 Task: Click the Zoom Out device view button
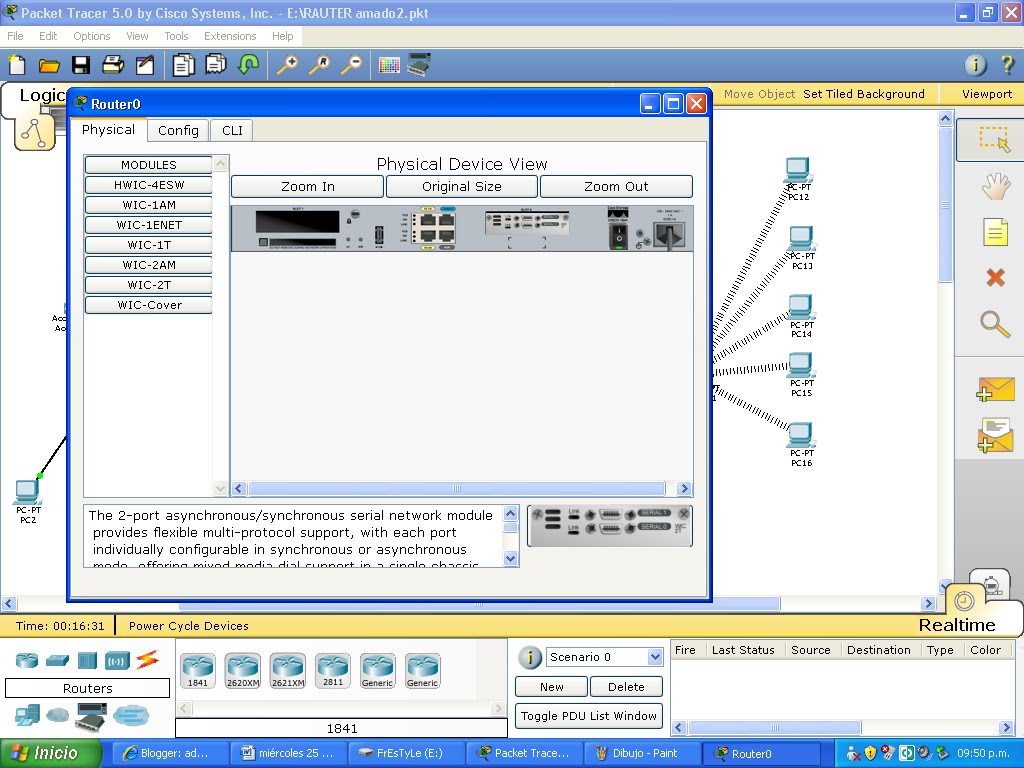[616, 187]
